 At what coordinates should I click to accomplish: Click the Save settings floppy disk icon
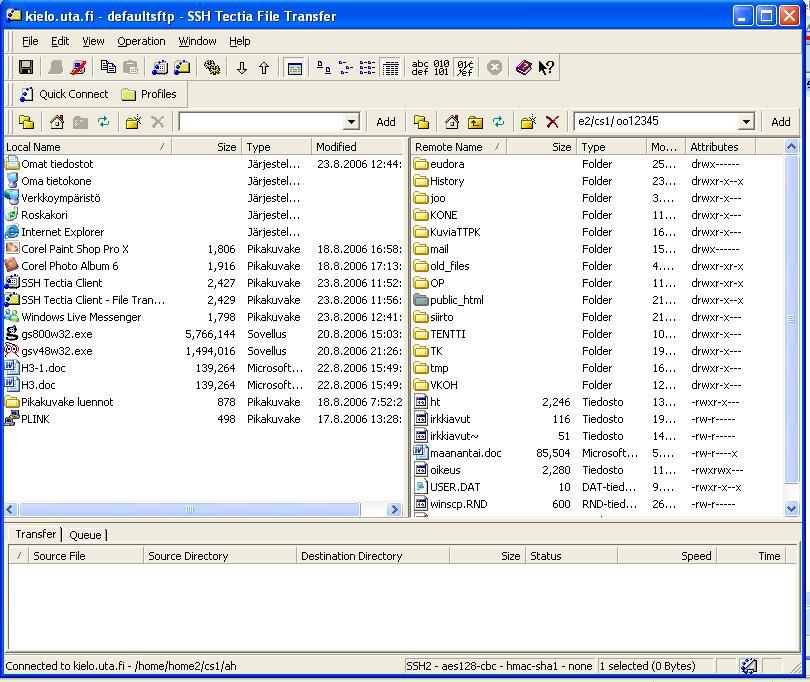click(x=26, y=67)
